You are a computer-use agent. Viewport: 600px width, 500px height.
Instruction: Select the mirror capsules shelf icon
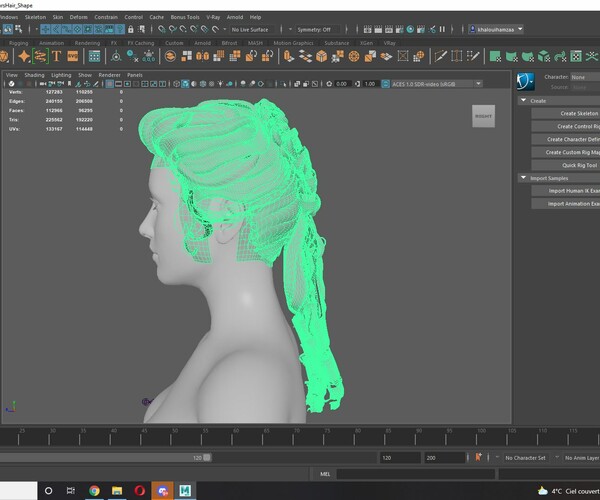(x=202, y=56)
